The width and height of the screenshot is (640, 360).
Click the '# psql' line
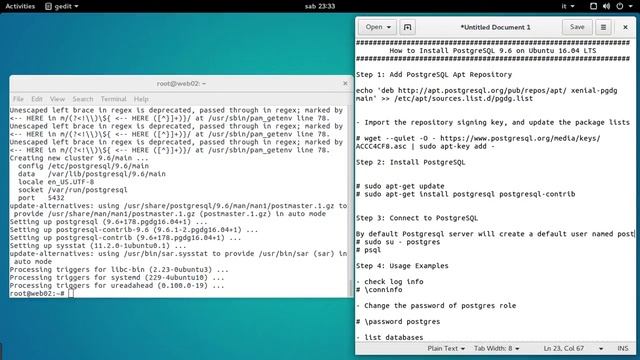point(368,250)
